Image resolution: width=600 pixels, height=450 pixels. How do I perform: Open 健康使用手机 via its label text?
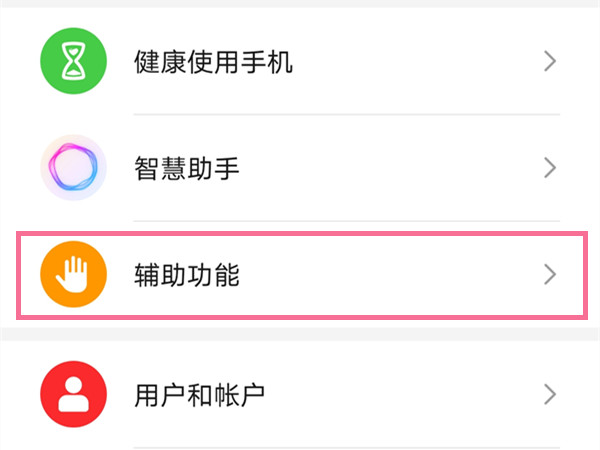(x=213, y=62)
